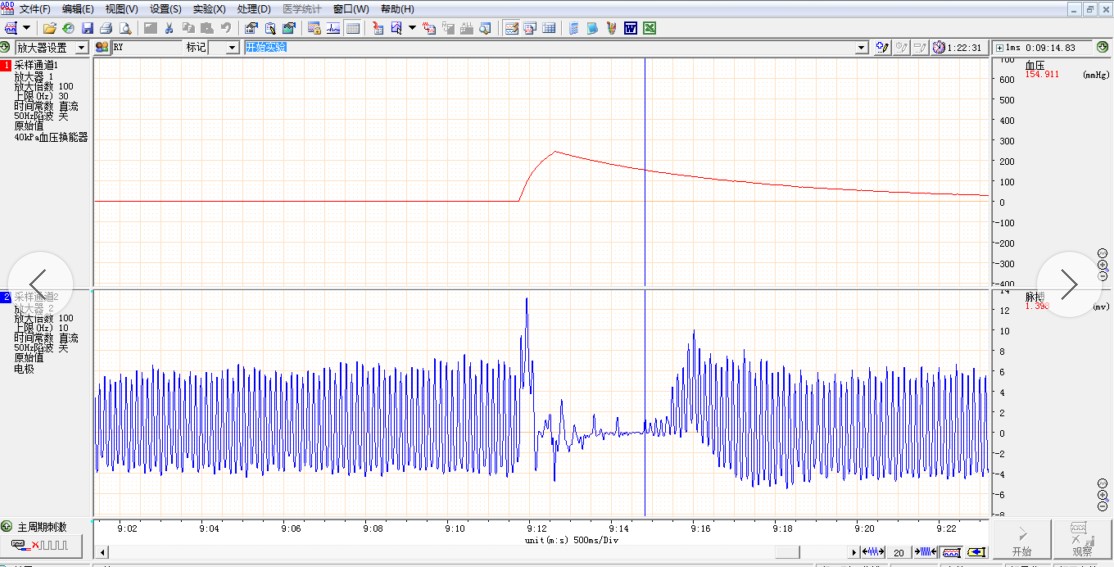Open the Word export icon
1114x567 pixels.
coord(630,28)
